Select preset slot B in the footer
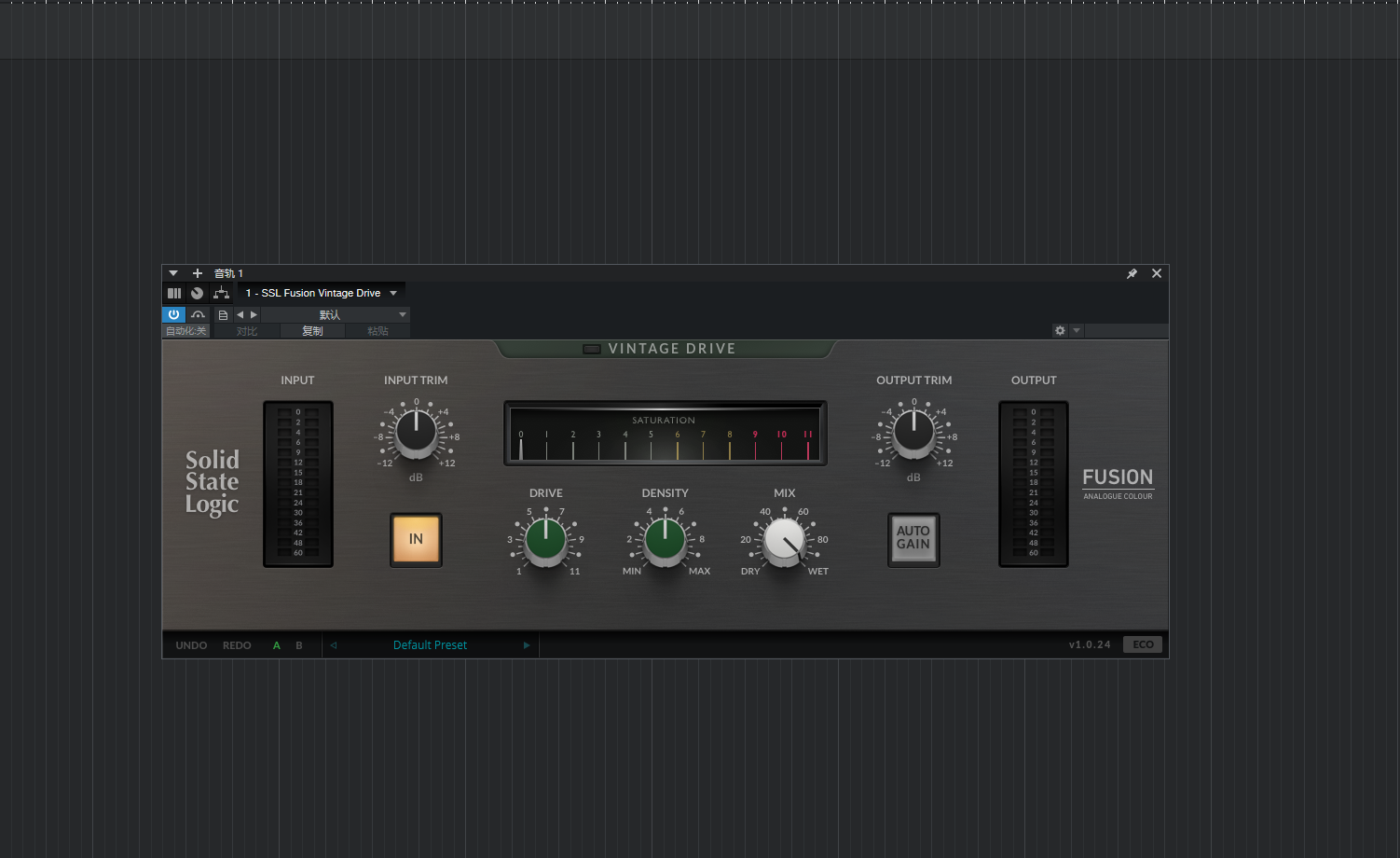 pos(299,644)
